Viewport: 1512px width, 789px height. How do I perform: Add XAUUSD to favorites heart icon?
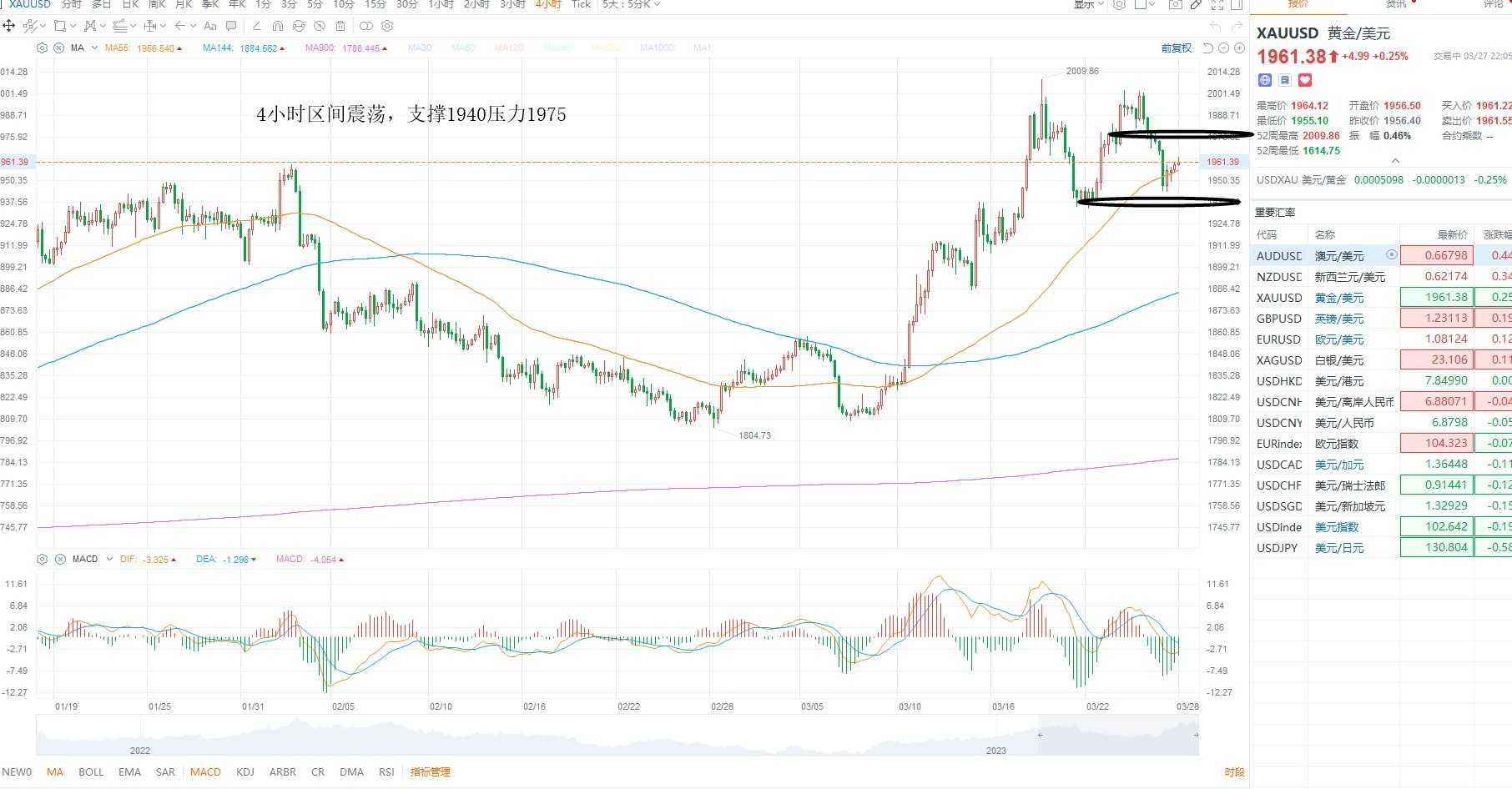(1305, 80)
